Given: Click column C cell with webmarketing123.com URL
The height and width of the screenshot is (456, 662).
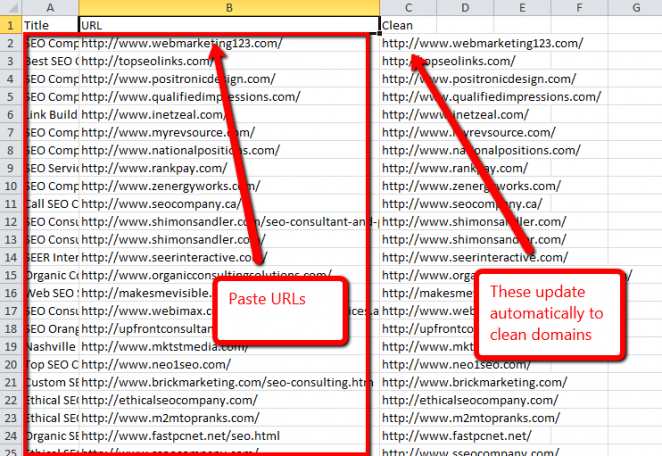Looking at the screenshot, I should tap(408, 43).
